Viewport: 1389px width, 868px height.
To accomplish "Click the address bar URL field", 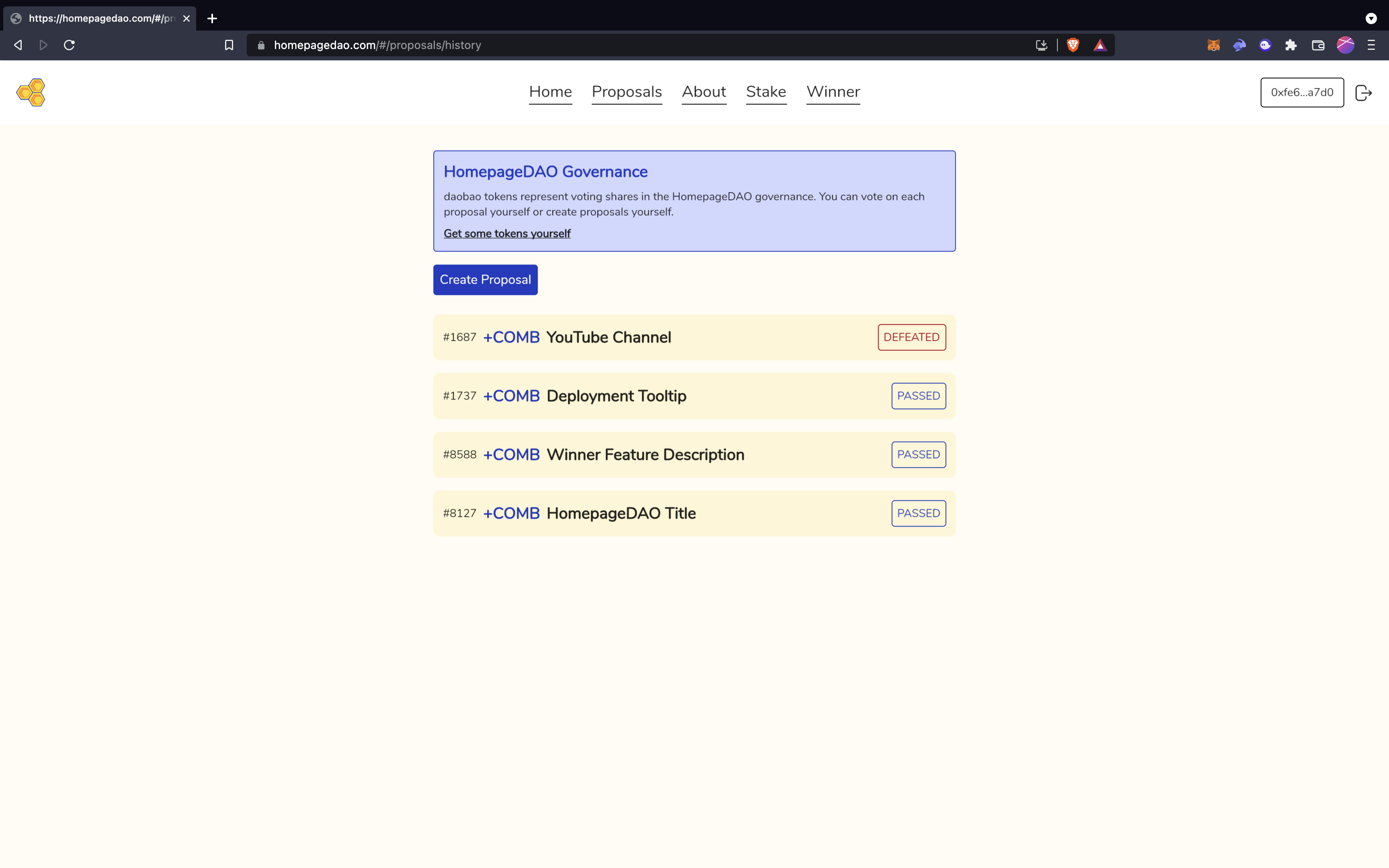I will point(631,45).
